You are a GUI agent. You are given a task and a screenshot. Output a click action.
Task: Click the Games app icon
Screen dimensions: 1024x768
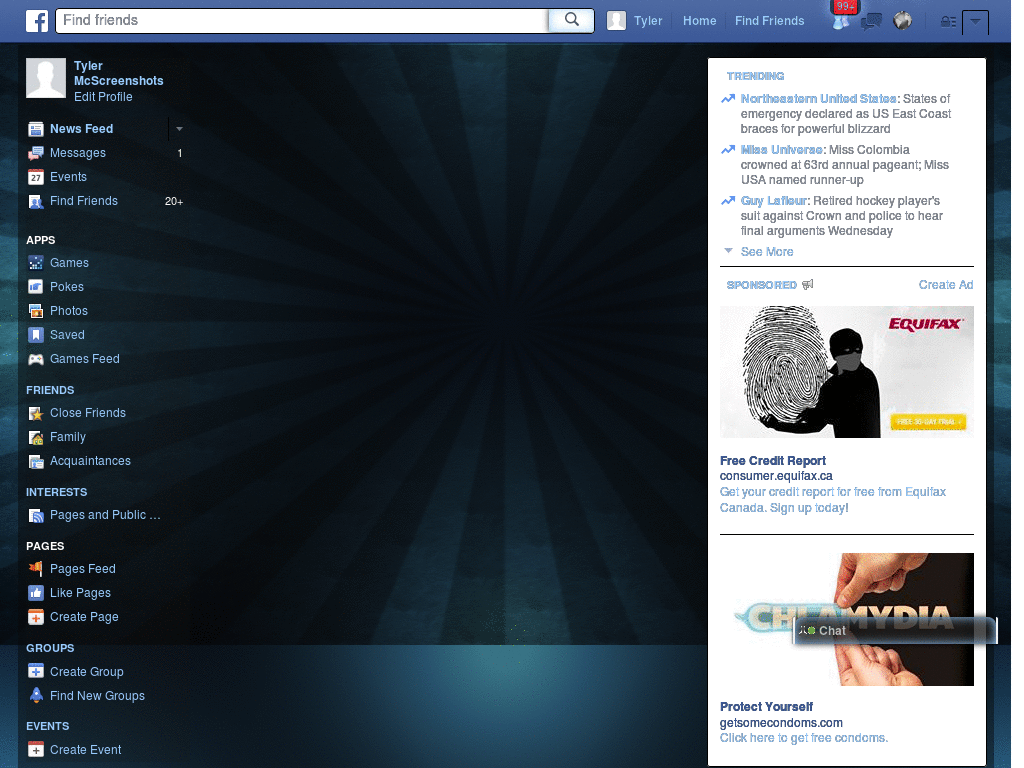pos(36,263)
